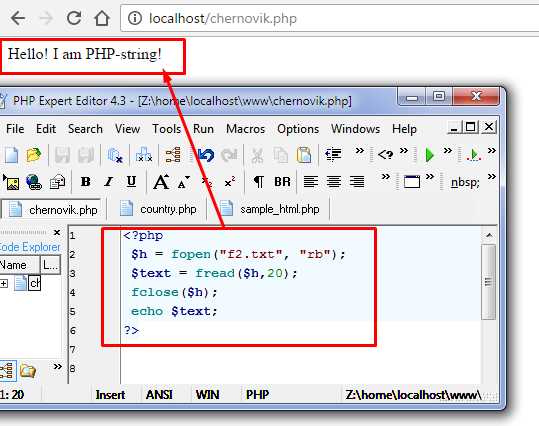Open the Search menu

(85, 129)
